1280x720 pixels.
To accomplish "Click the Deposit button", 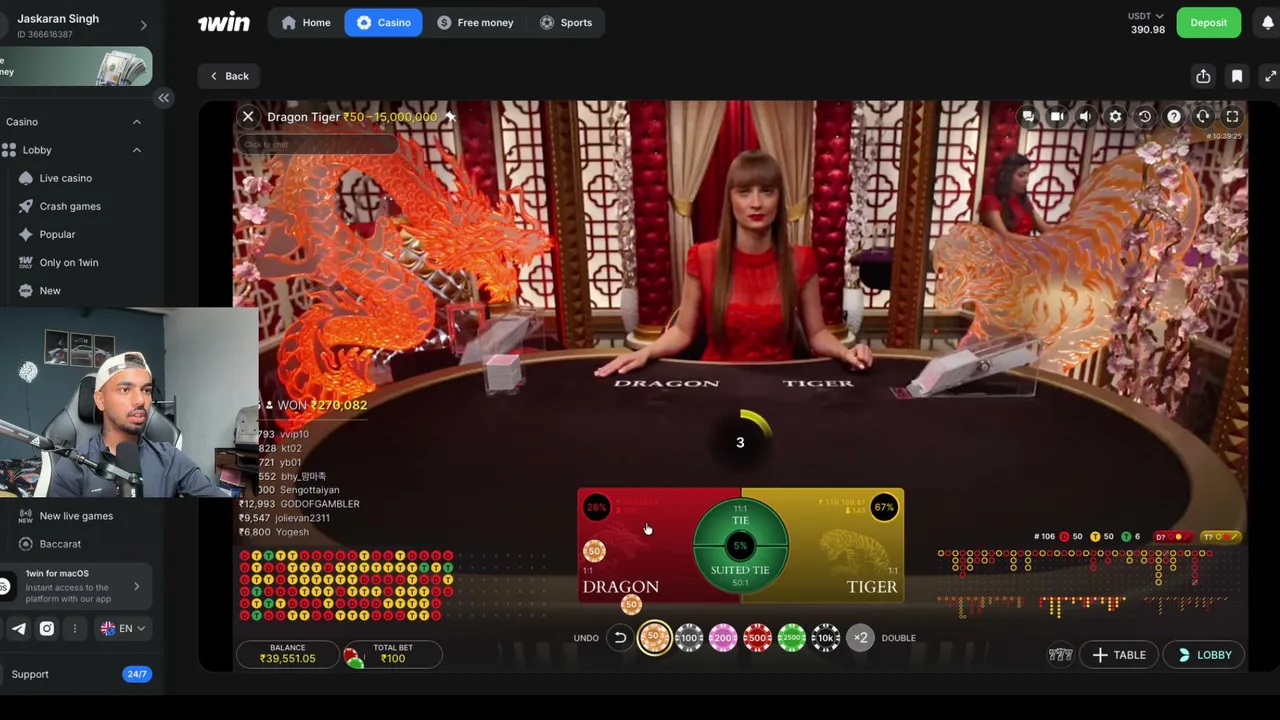I will coord(1208,22).
